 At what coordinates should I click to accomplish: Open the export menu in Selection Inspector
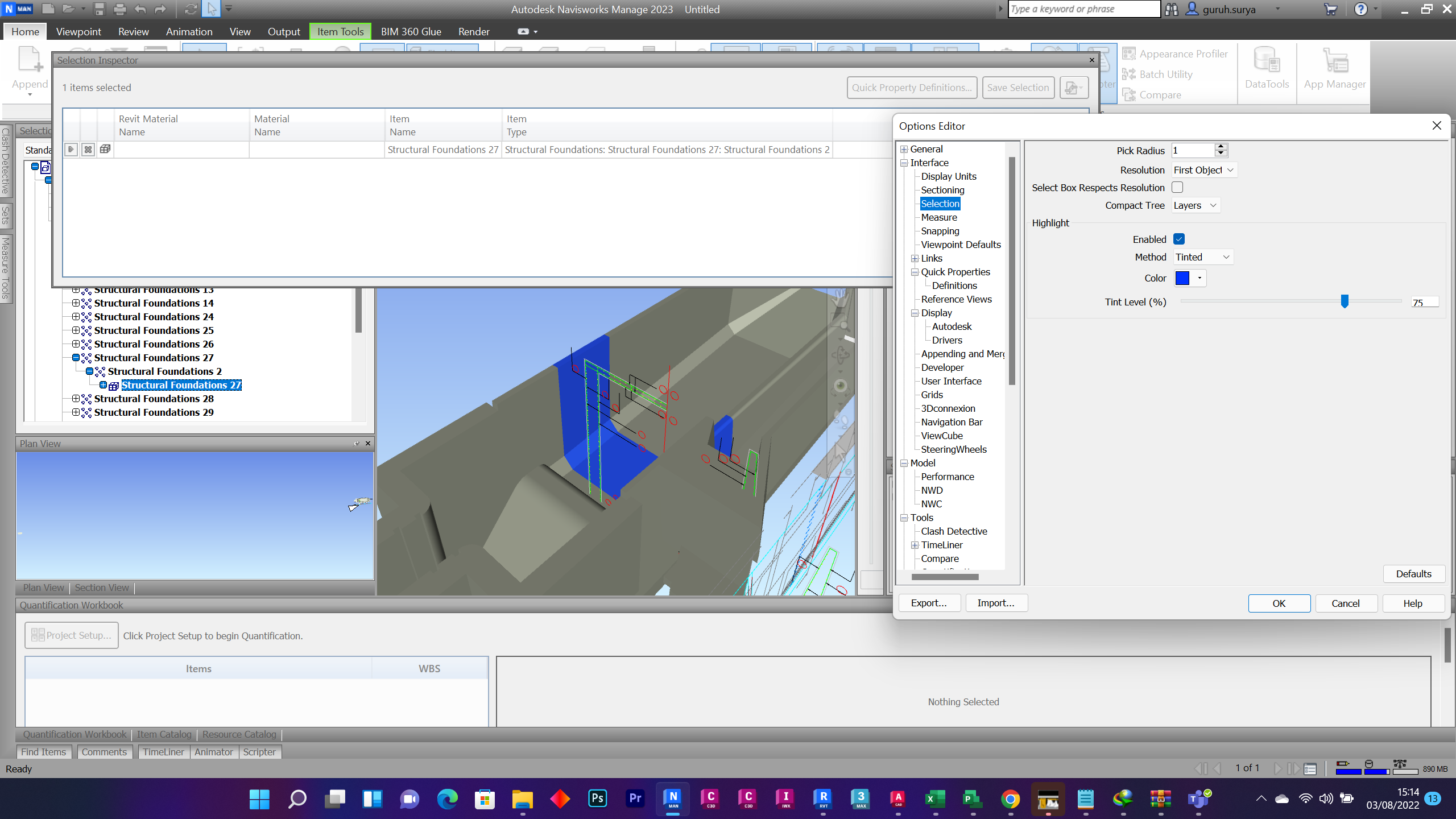[x=1073, y=87]
